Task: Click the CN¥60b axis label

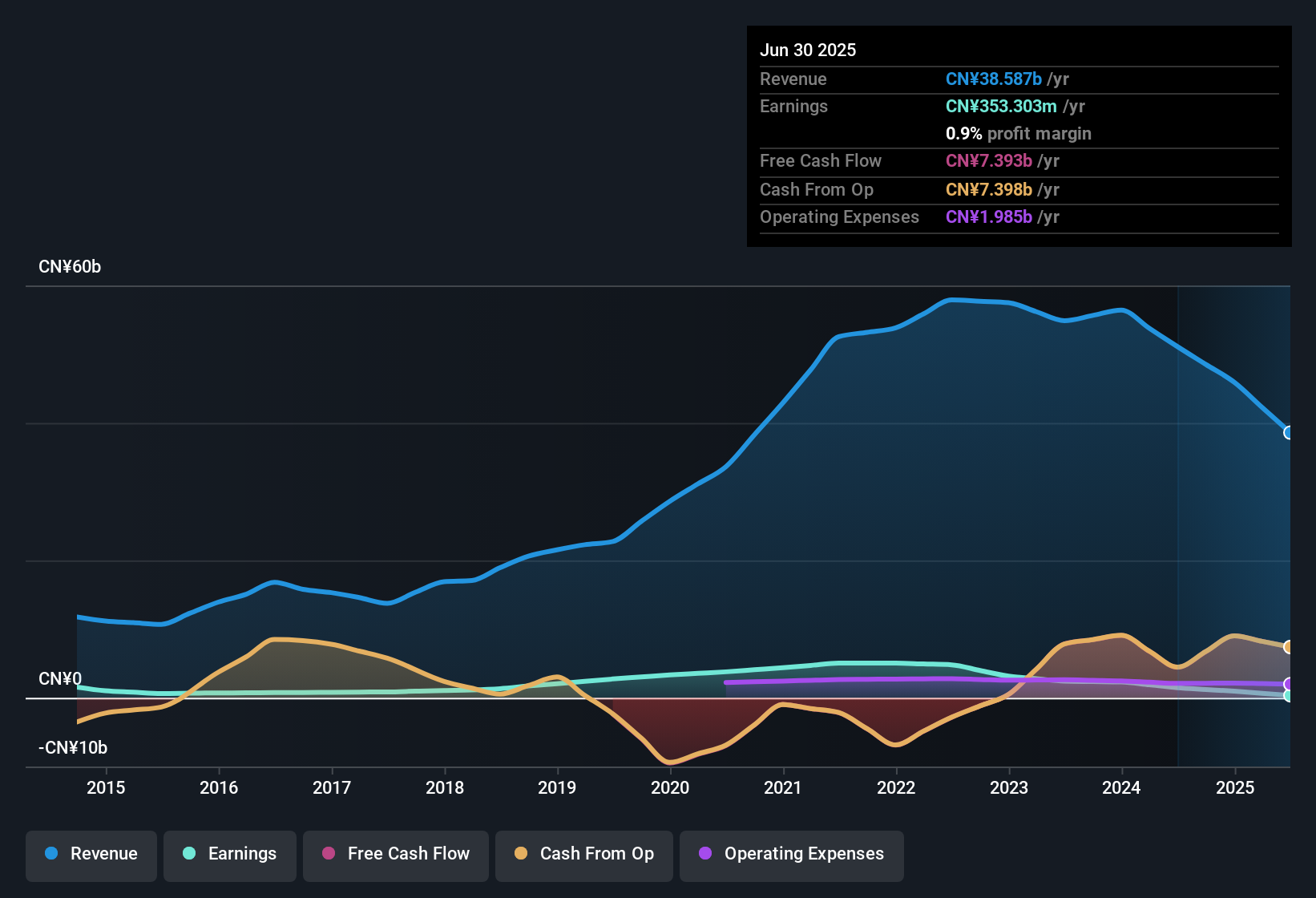Action: pyautogui.click(x=70, y=266)
